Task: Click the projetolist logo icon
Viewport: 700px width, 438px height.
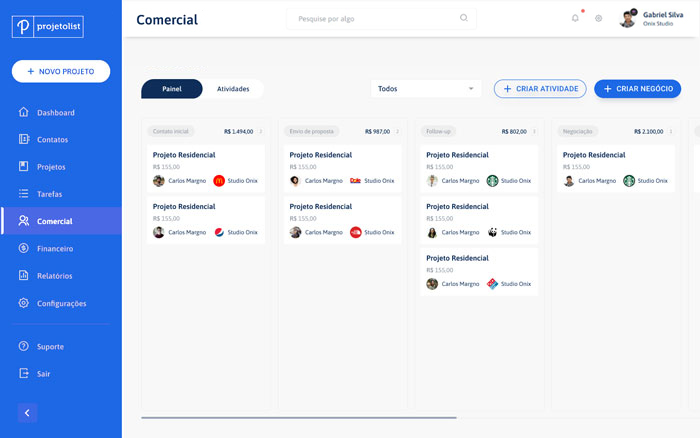Action: click(25, 28)
